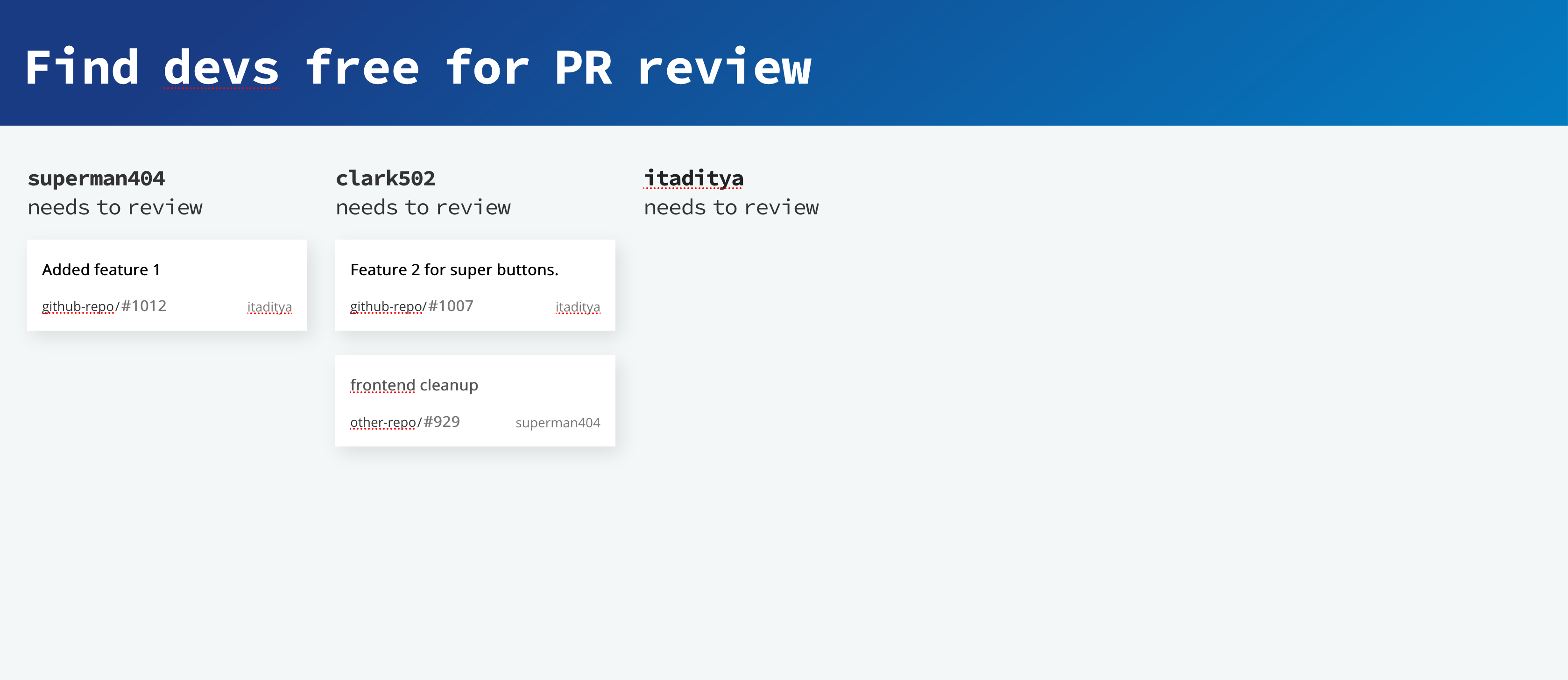Click the 'Added feature 1' title text
This screenshot has width=1568, height=680.
tap(101, 269)
